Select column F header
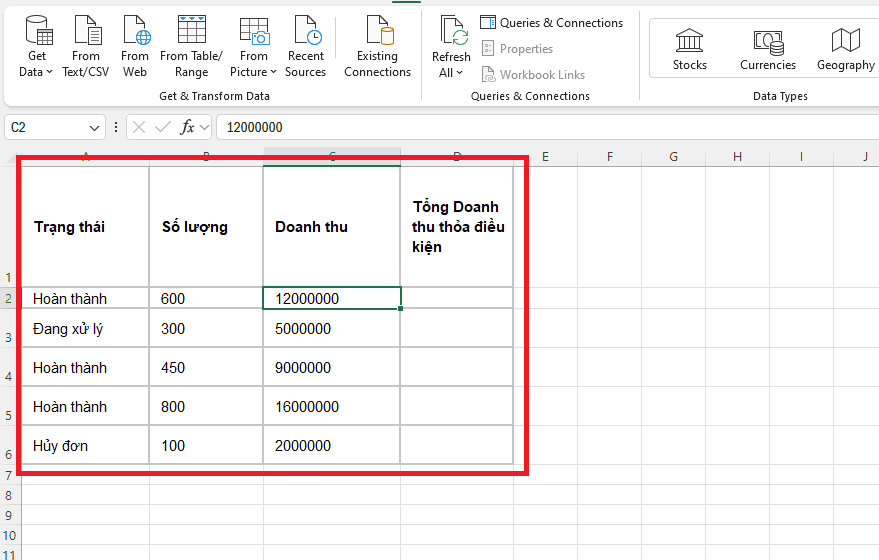This screenshot has height=560, width=879. 610,157
